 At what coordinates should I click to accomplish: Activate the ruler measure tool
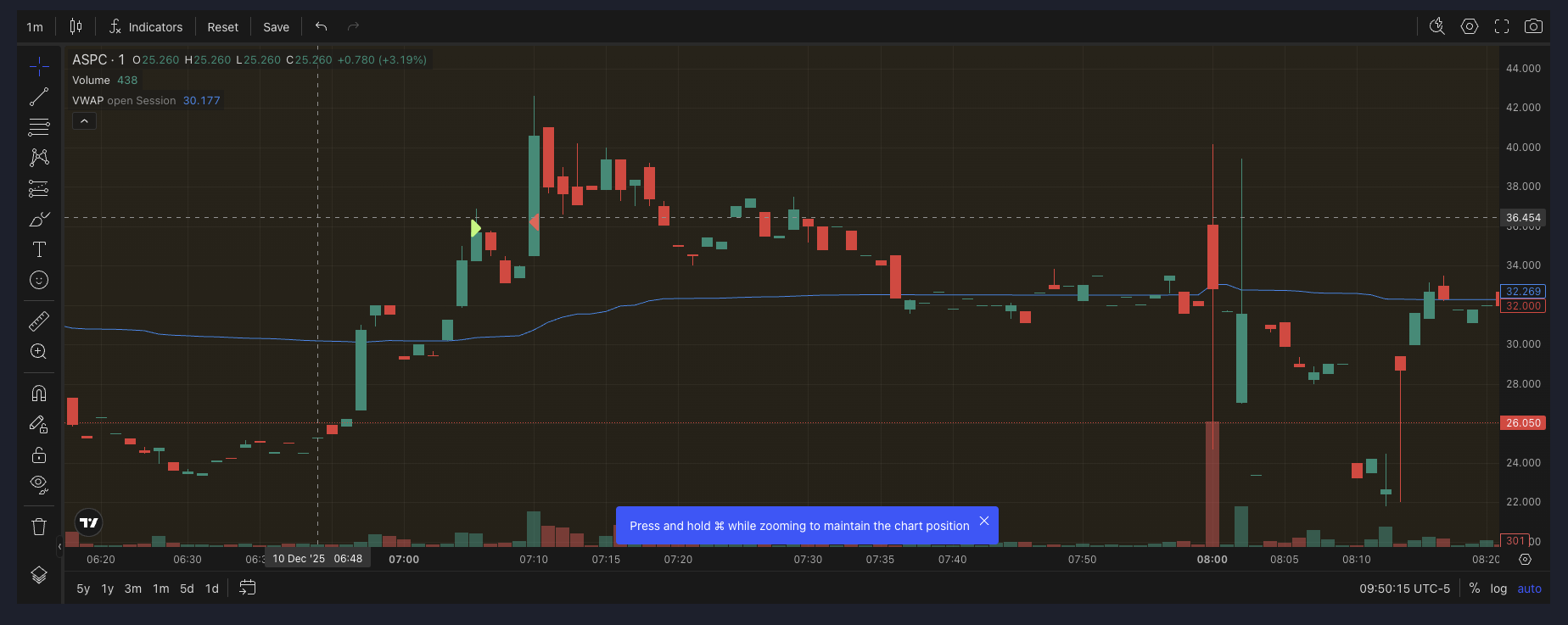click(x=39, y=321)
